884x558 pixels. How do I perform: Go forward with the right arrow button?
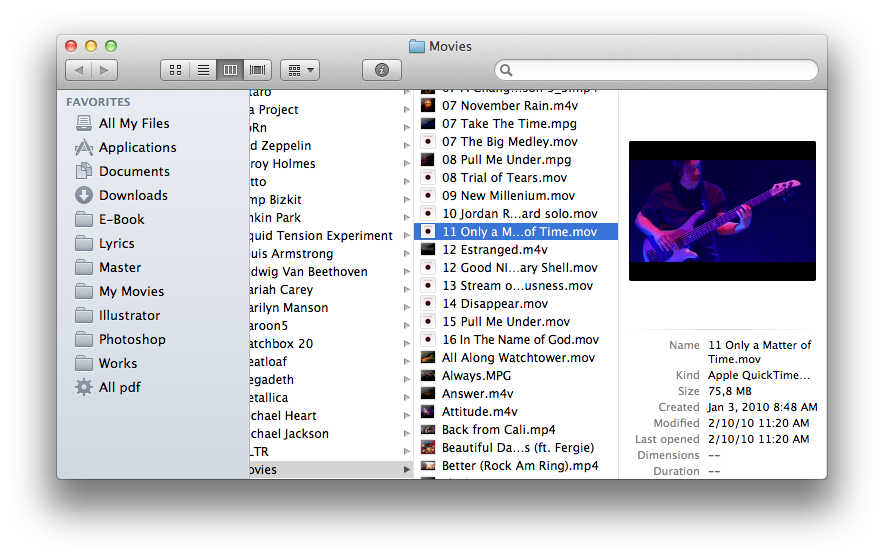tap(104, 70)
